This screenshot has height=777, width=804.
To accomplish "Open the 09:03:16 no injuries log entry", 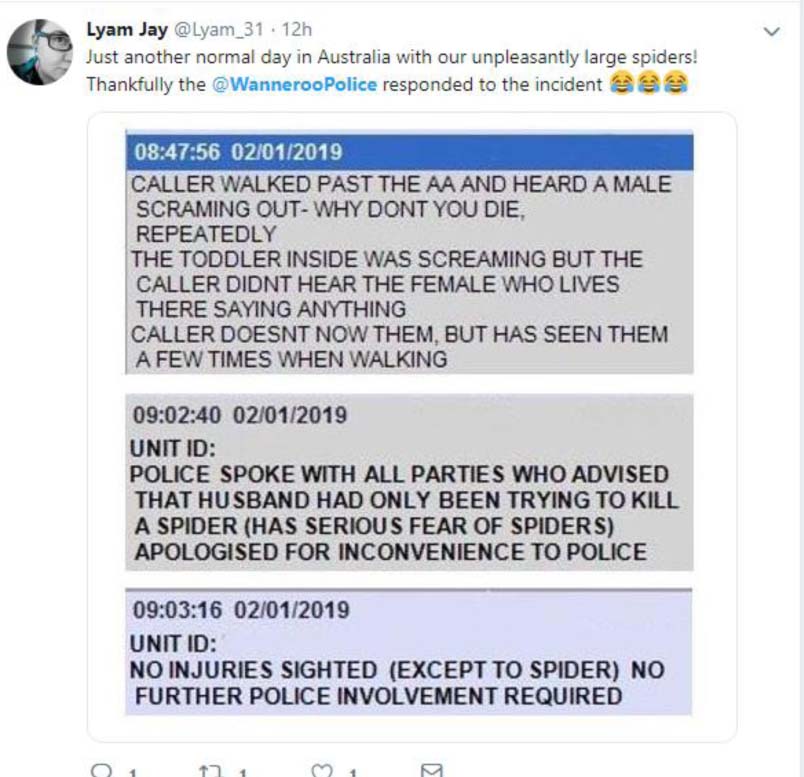I will coord(409,651).
